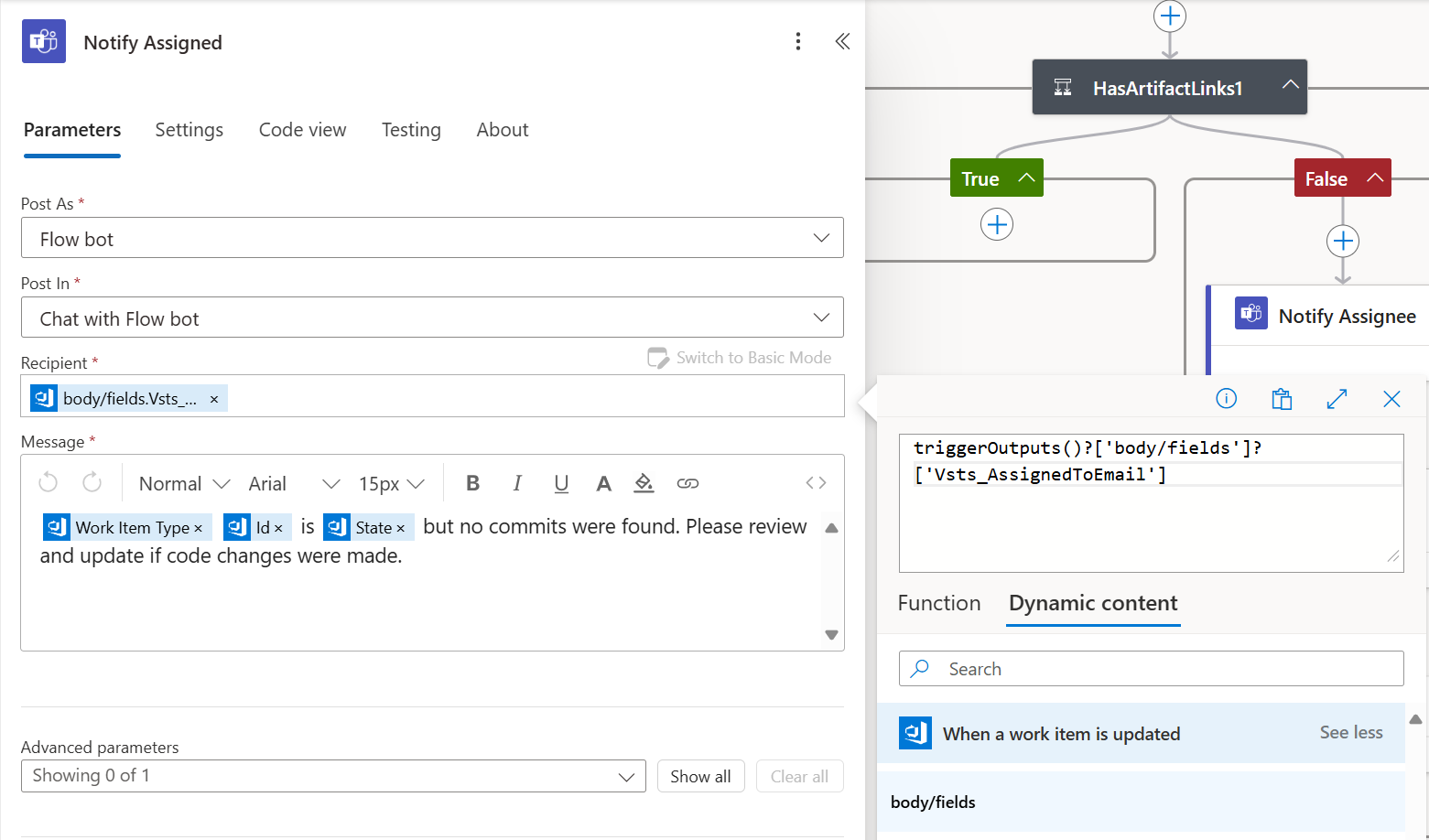Switch to the Parameters tab
Image resolution: width=1429 pixels, height=840 pixels.
pyautogui.click(x=72, y=130)
